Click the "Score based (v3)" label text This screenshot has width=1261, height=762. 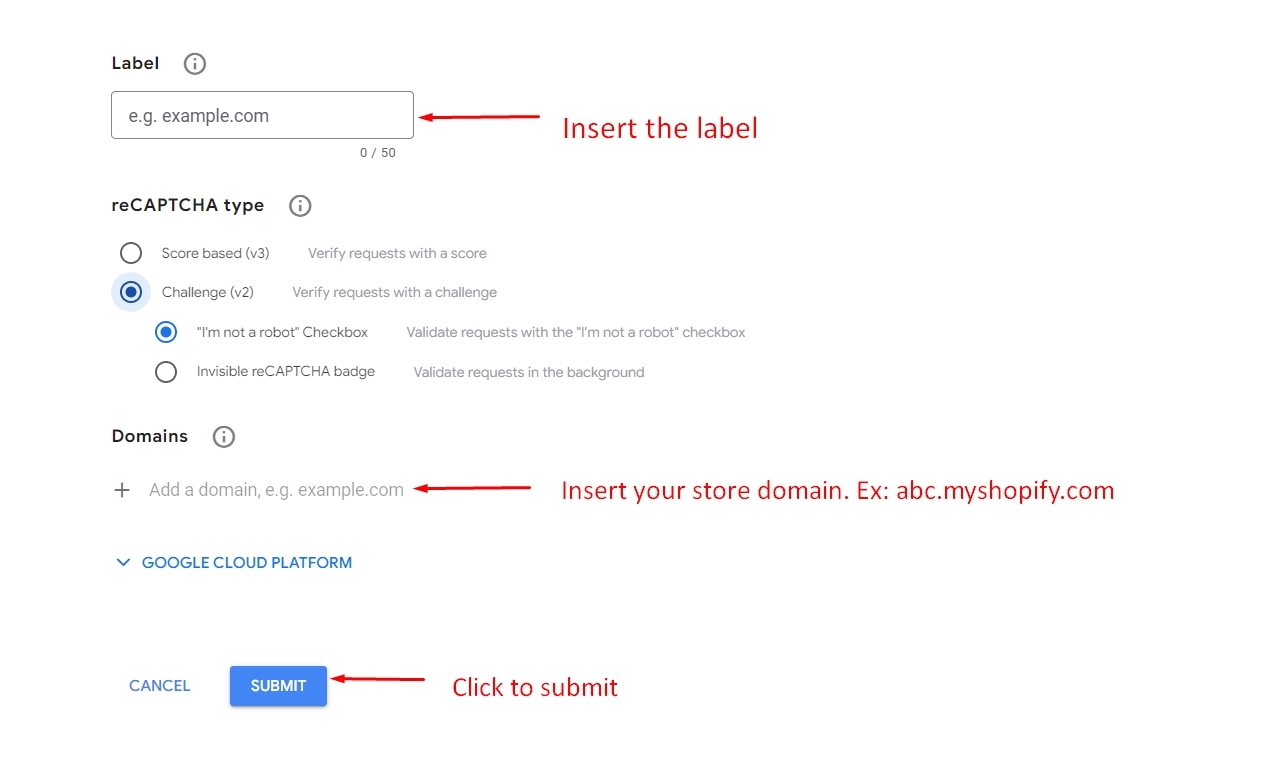[x=215, y=253]
